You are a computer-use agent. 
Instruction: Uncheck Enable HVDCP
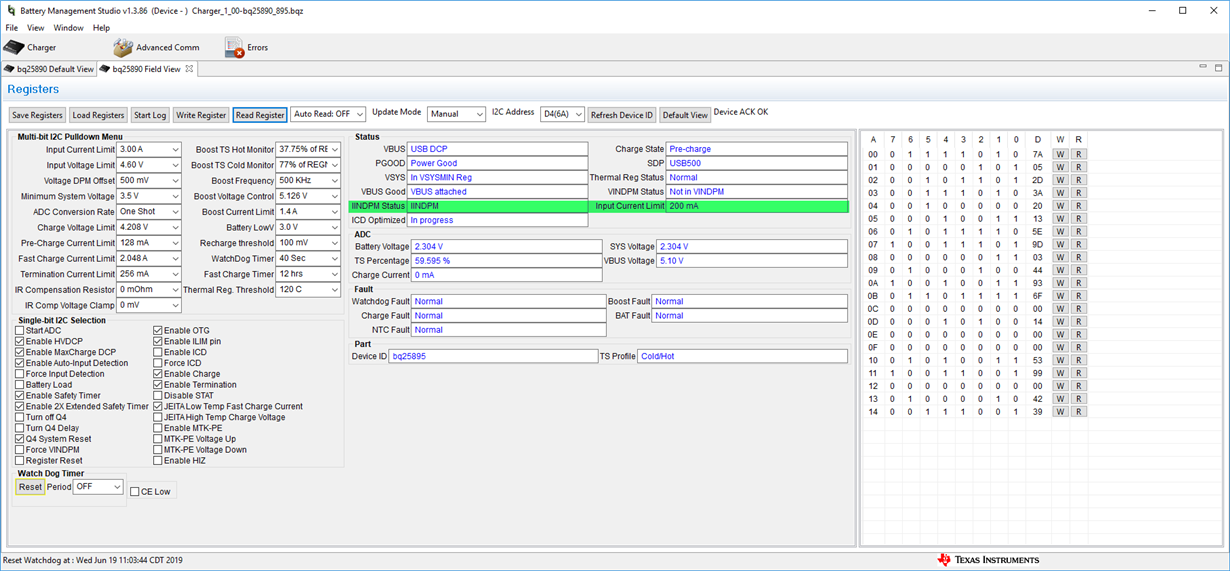coord(19,342)
